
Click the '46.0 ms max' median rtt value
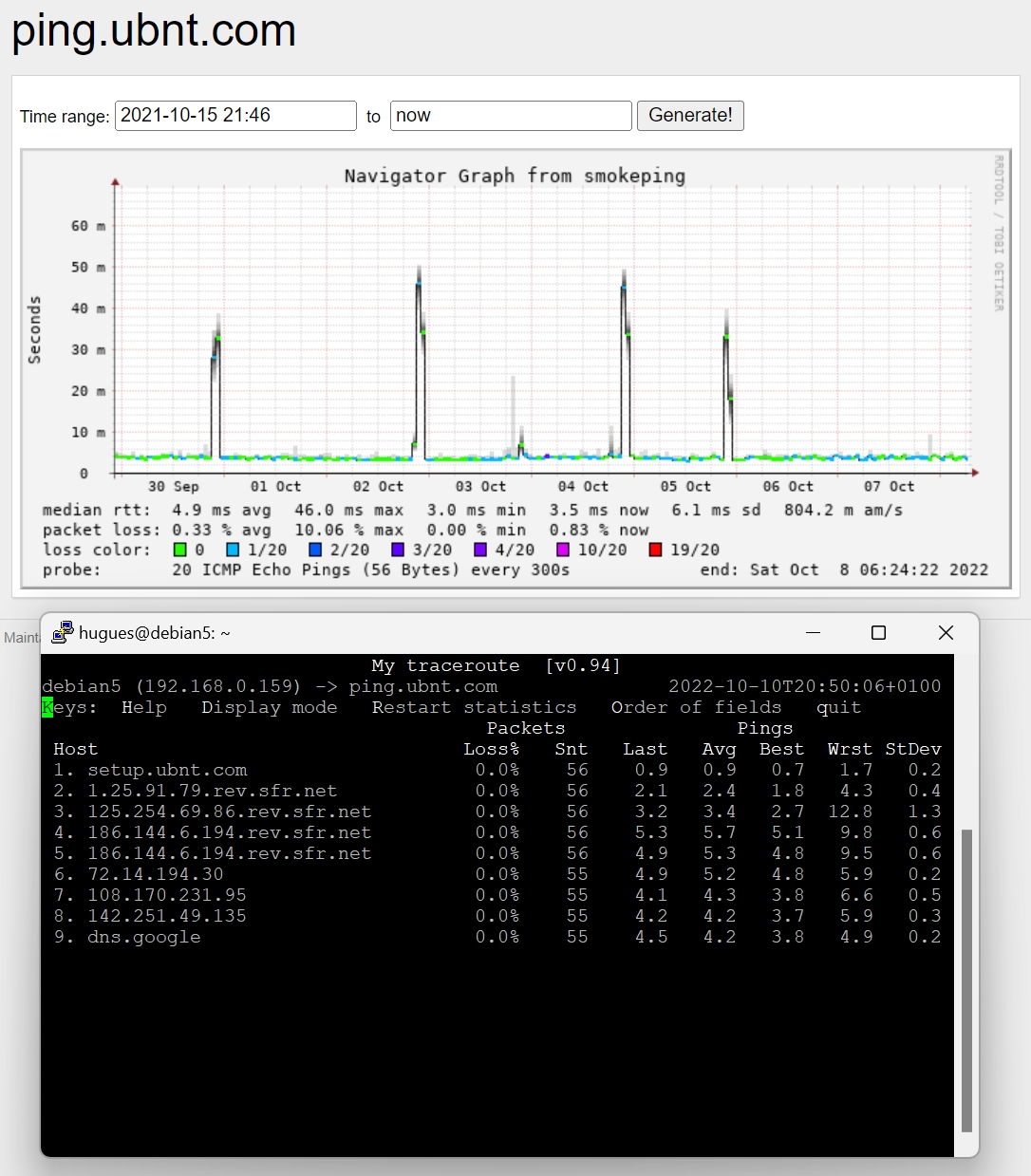click(x=349, y=510)
